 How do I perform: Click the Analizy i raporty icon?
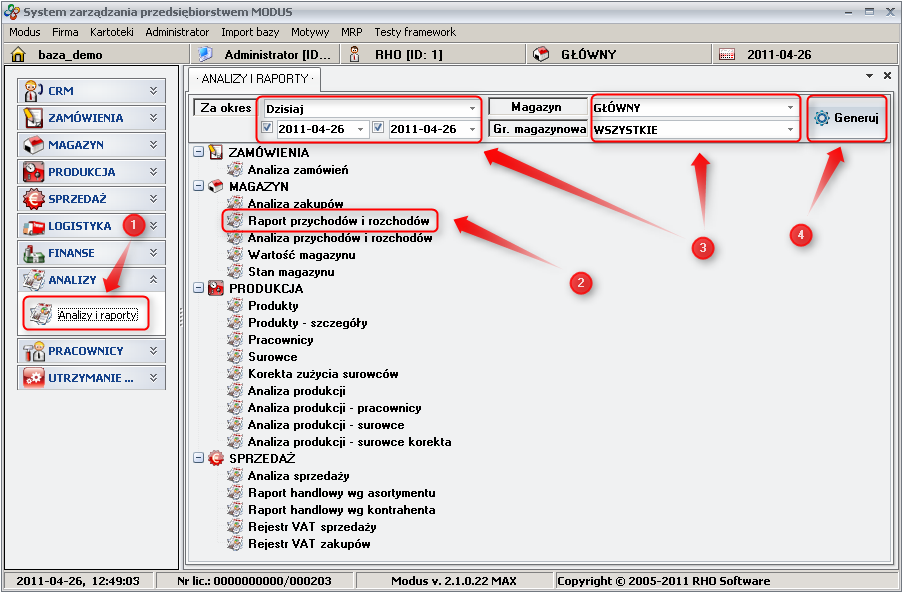pyautogui.click(x=40, y=315)
